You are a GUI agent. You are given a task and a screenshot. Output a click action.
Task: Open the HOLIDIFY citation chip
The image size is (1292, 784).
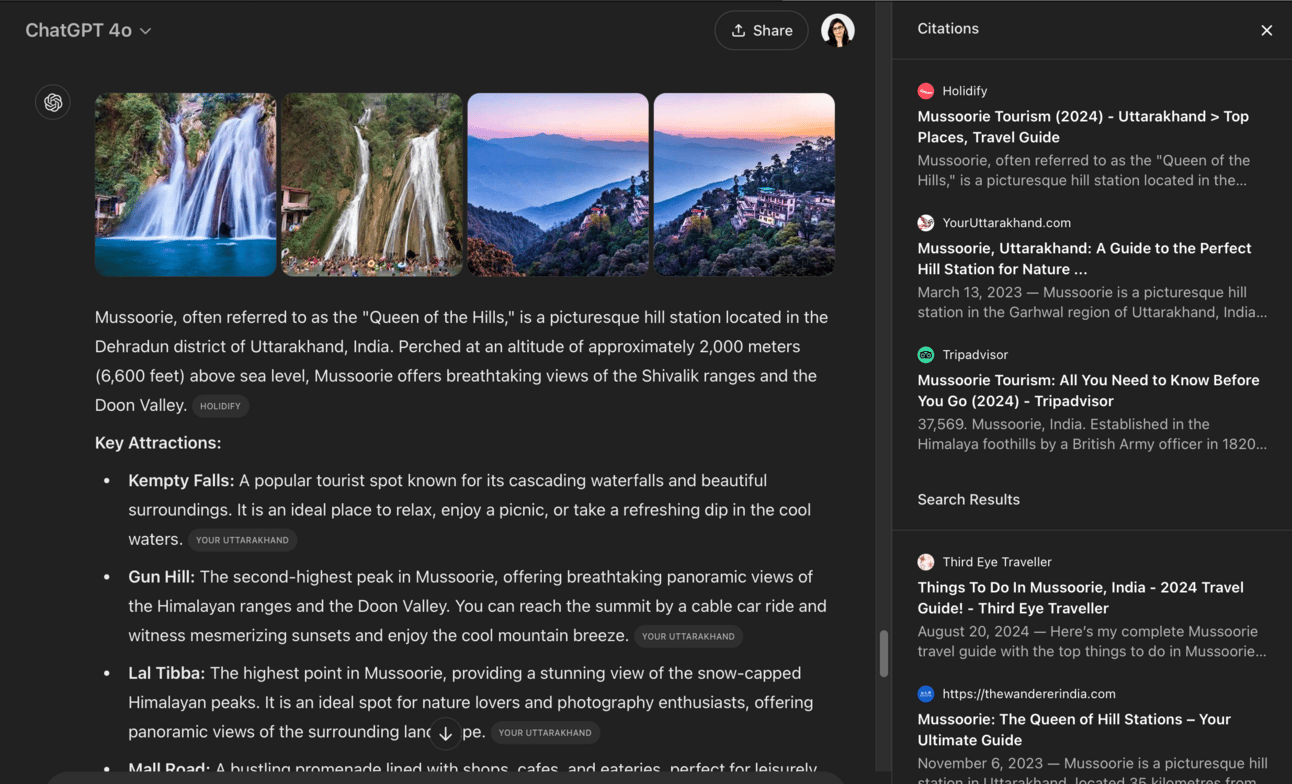[x=220, y=406]
